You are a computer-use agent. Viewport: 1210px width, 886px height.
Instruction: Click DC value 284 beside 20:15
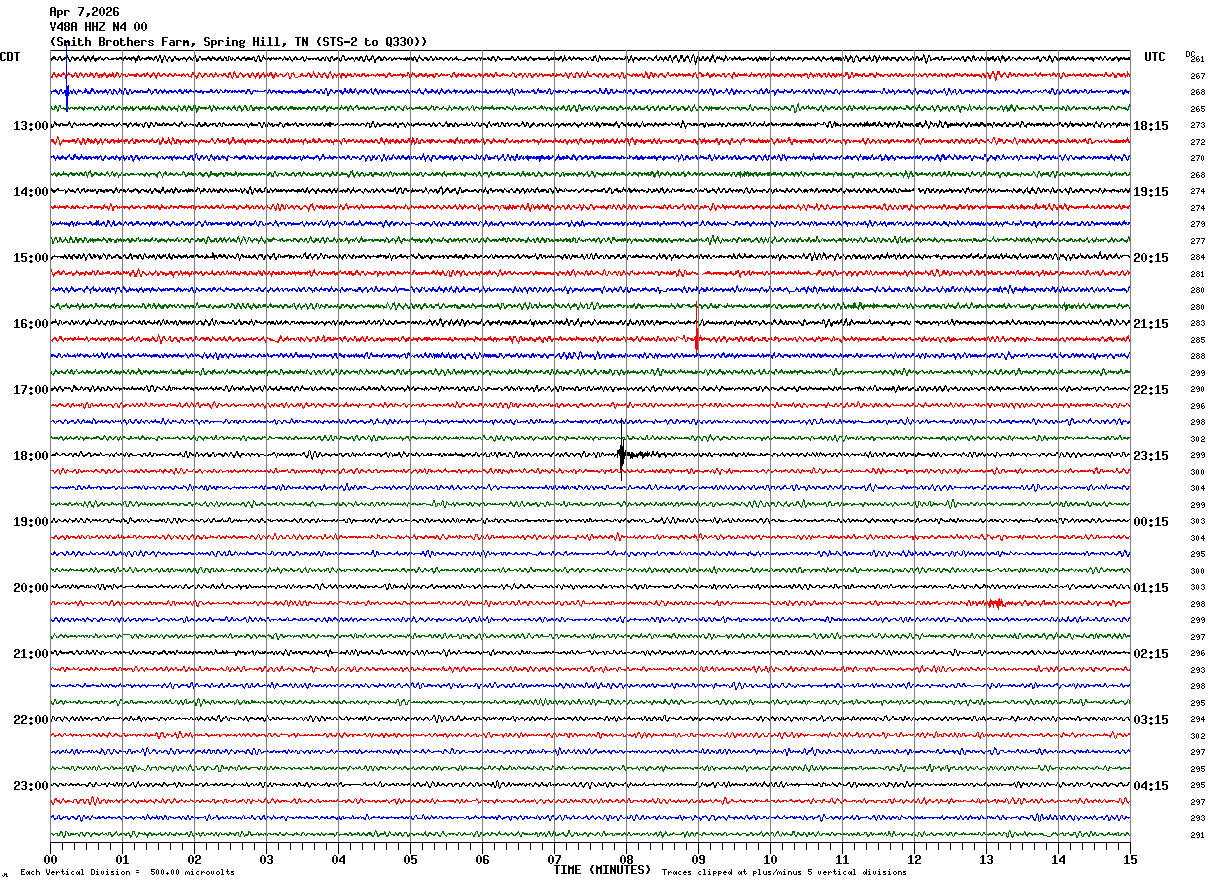tap(1198, 257)
